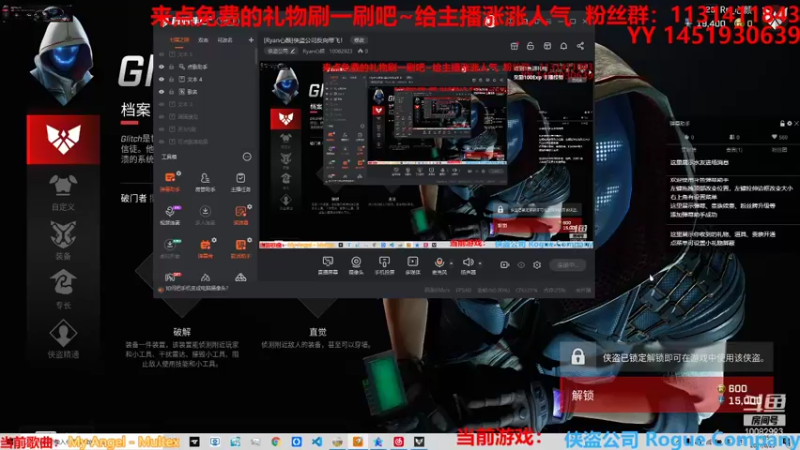Expand the speaker options arrow
This screenshot has width=800, height=450.
tap(480, 264)
